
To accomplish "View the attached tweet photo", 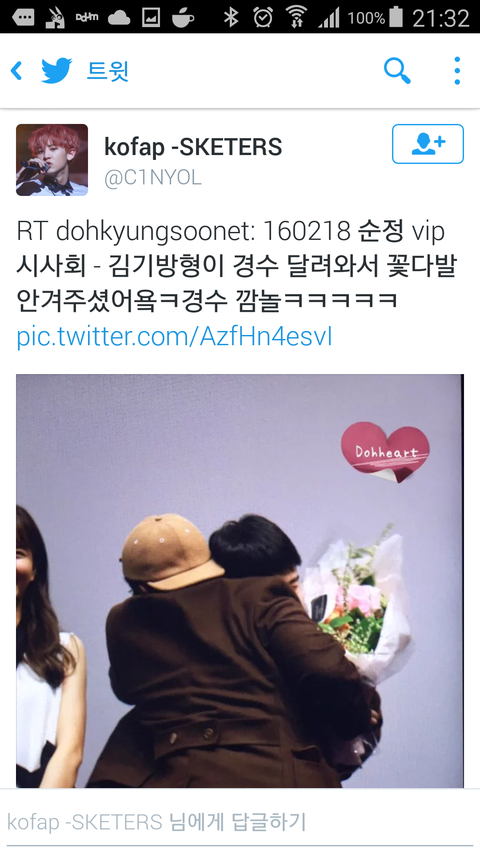I will click(239, 580).
